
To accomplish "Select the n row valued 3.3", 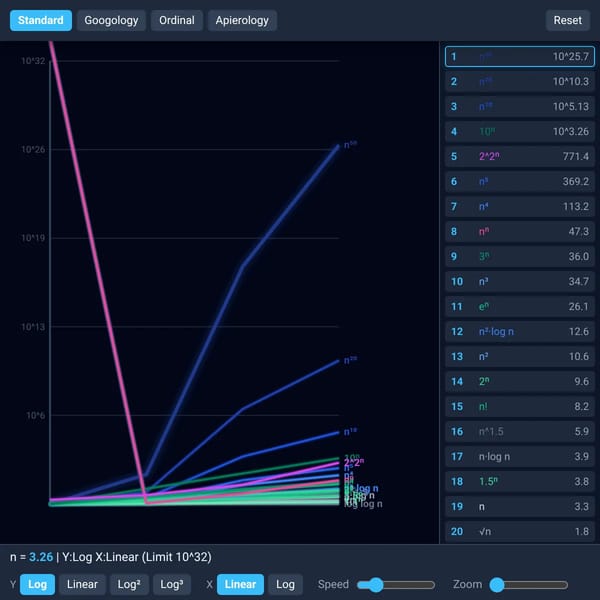I will pyautogui.click(x=520, y=507).
